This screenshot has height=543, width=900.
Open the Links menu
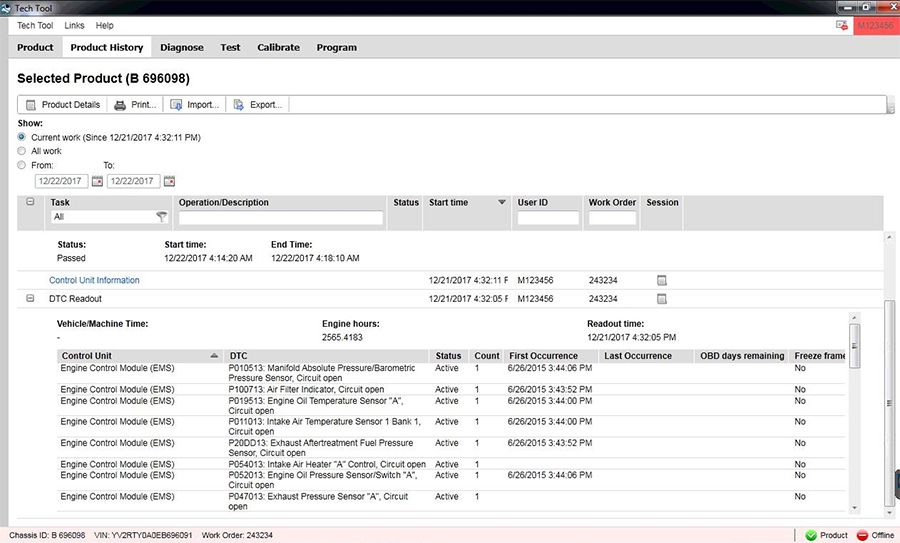pos(74,25)
